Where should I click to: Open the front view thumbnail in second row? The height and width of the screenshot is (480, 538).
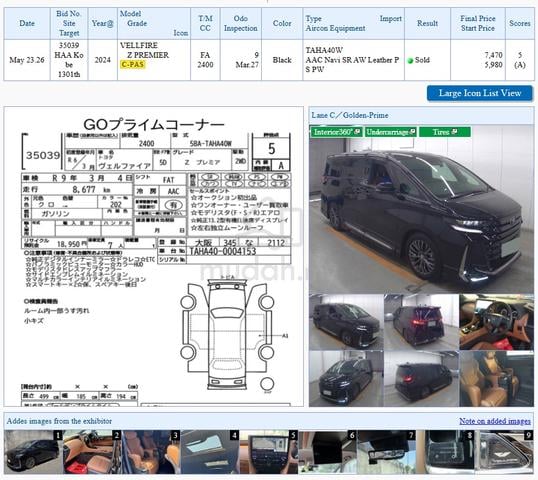(x=346, y=378)
